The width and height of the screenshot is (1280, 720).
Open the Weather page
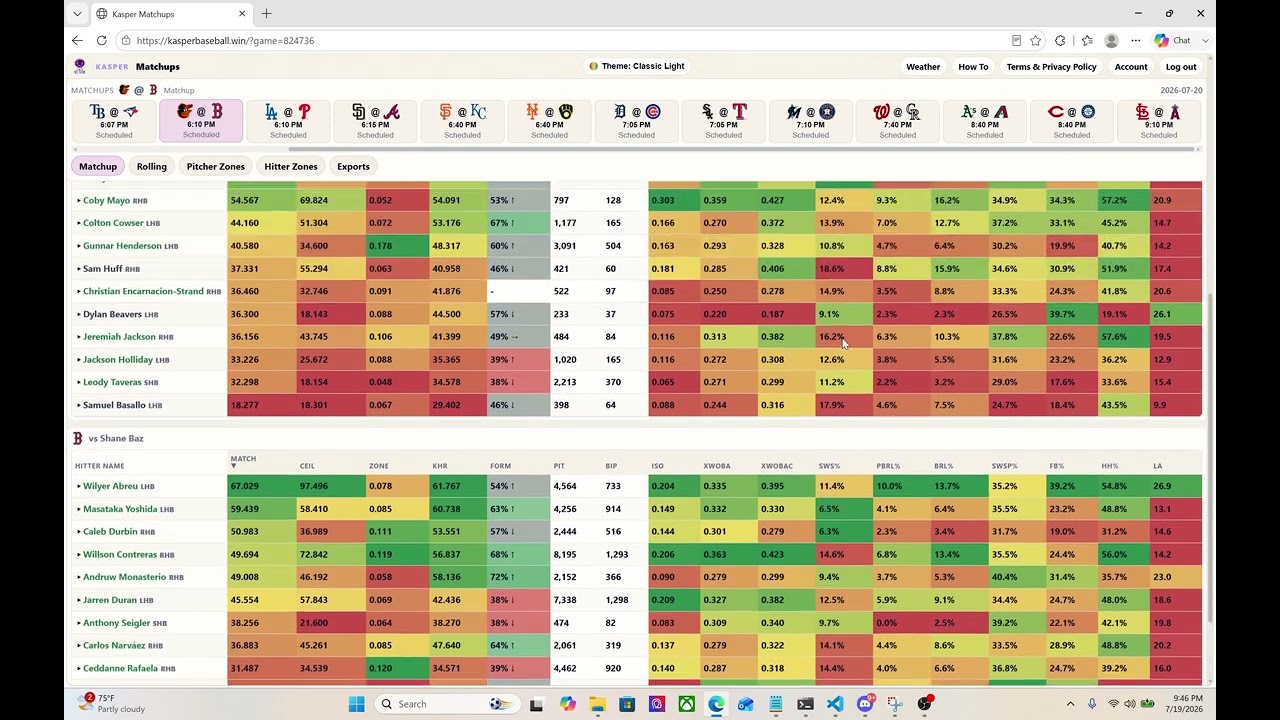[x=923, y=67]
